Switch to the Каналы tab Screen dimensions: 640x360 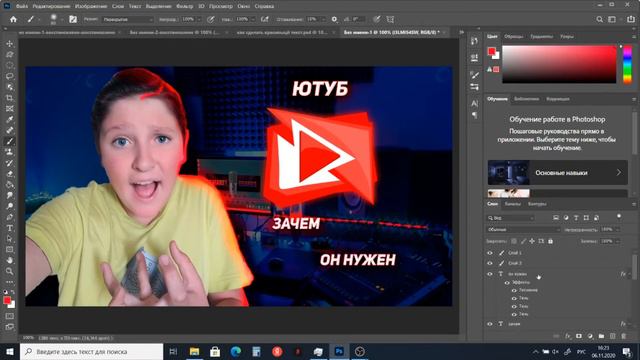(x=513, y=204)
